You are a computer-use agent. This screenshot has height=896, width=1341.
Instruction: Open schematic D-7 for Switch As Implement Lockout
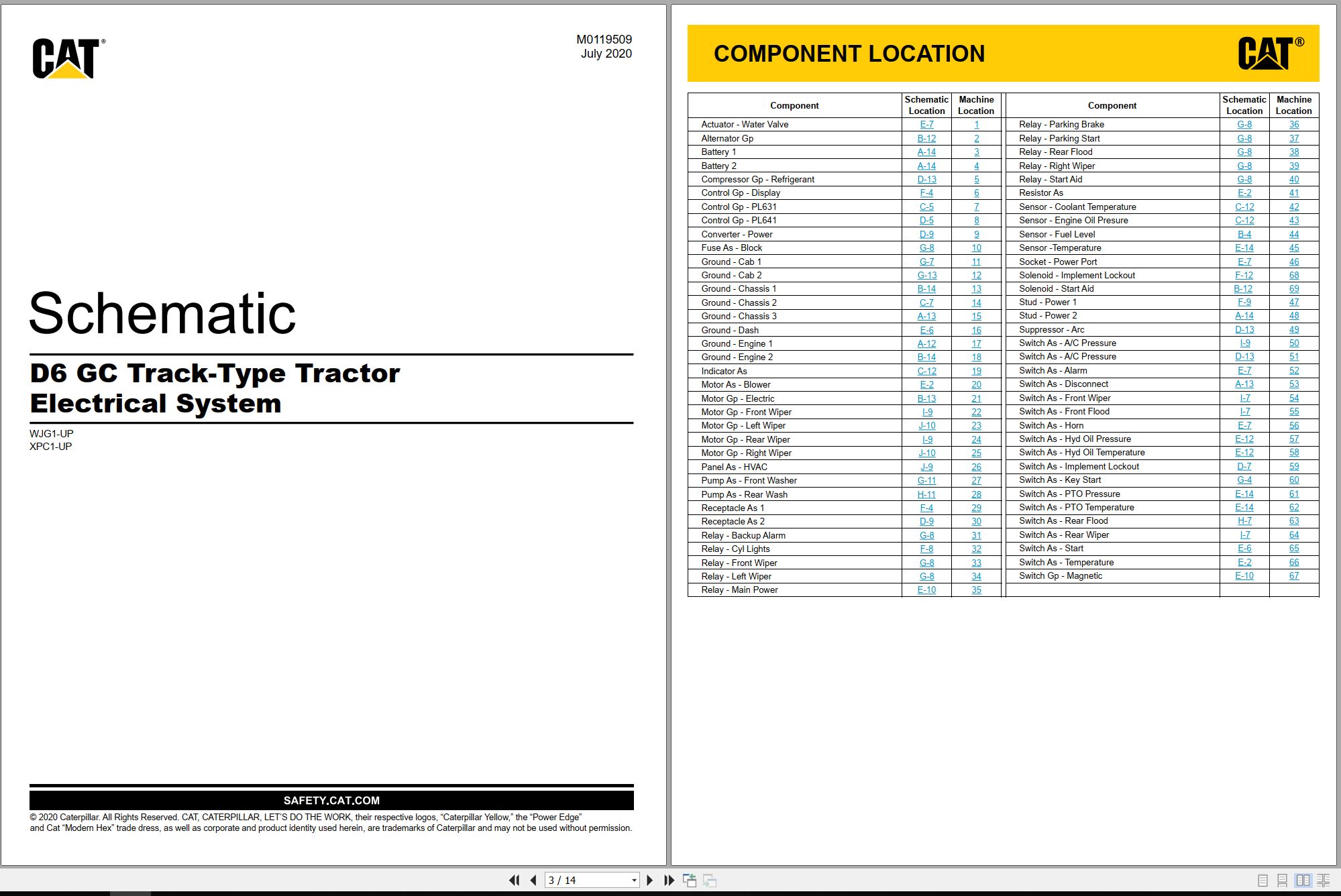(x=1244, y=467)
